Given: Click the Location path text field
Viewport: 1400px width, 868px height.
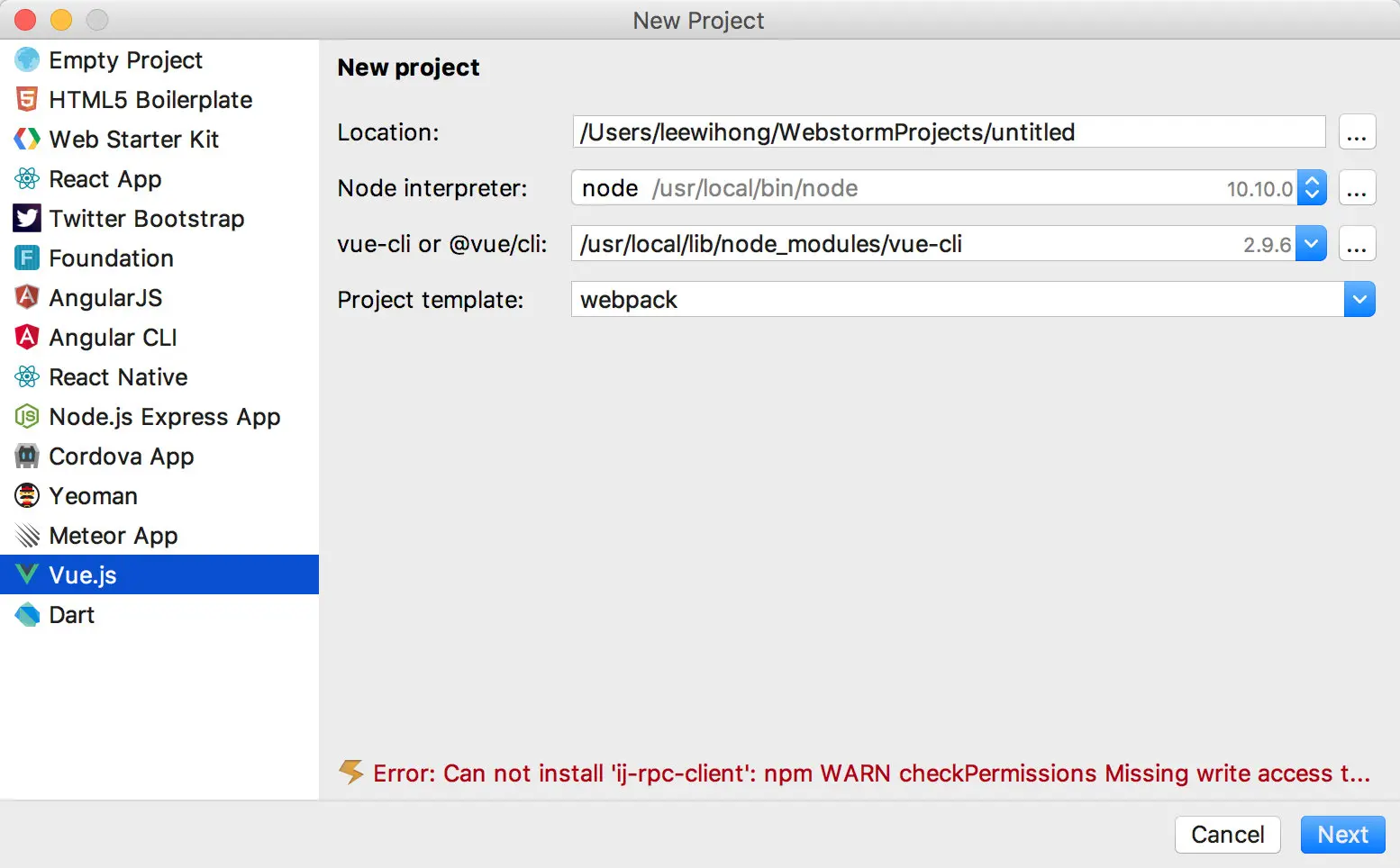Looking at the screenshot, I should (x=948, y=132).
